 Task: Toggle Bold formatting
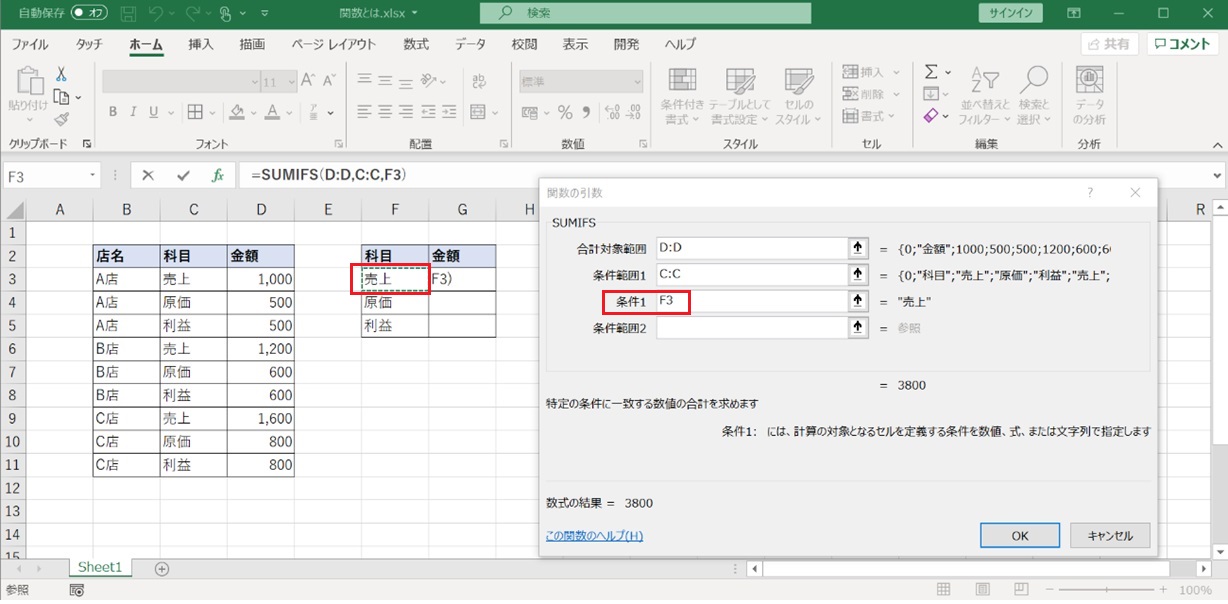pos(113,112)
